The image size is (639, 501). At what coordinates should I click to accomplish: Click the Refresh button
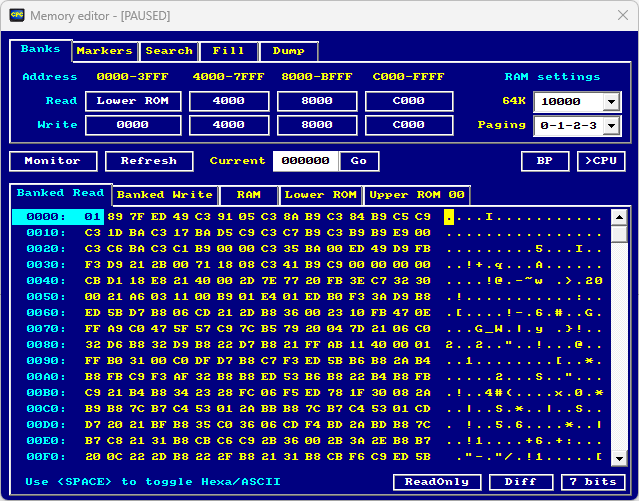tap(149, 161)
